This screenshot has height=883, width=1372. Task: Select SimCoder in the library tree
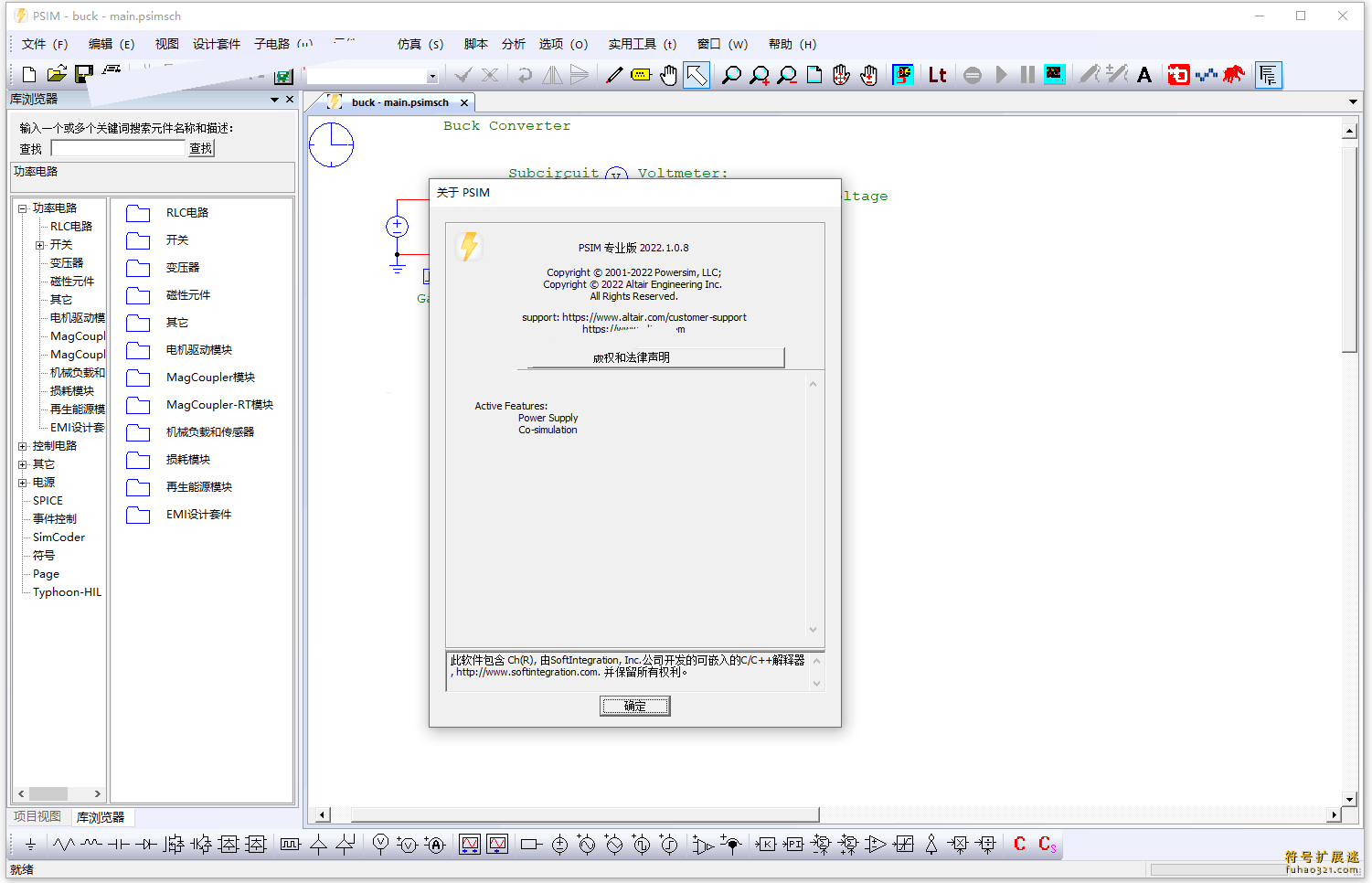tap(58, 537)
